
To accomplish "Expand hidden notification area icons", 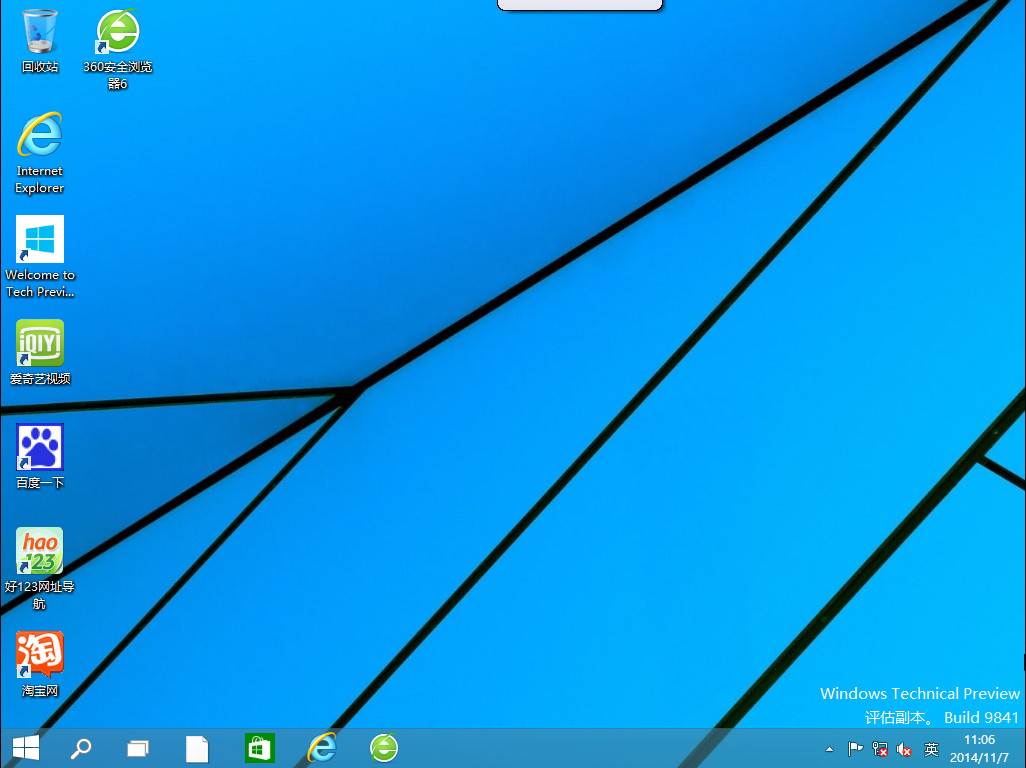I will pos(828,748).
